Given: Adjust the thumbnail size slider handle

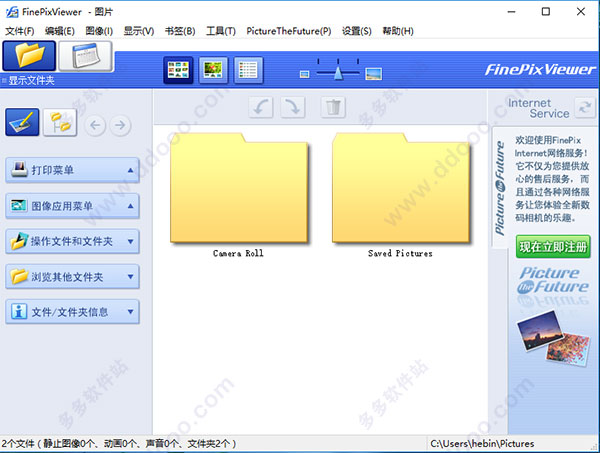Looking at the screenshot, I should pyautogui.click(x=338, y=73).
